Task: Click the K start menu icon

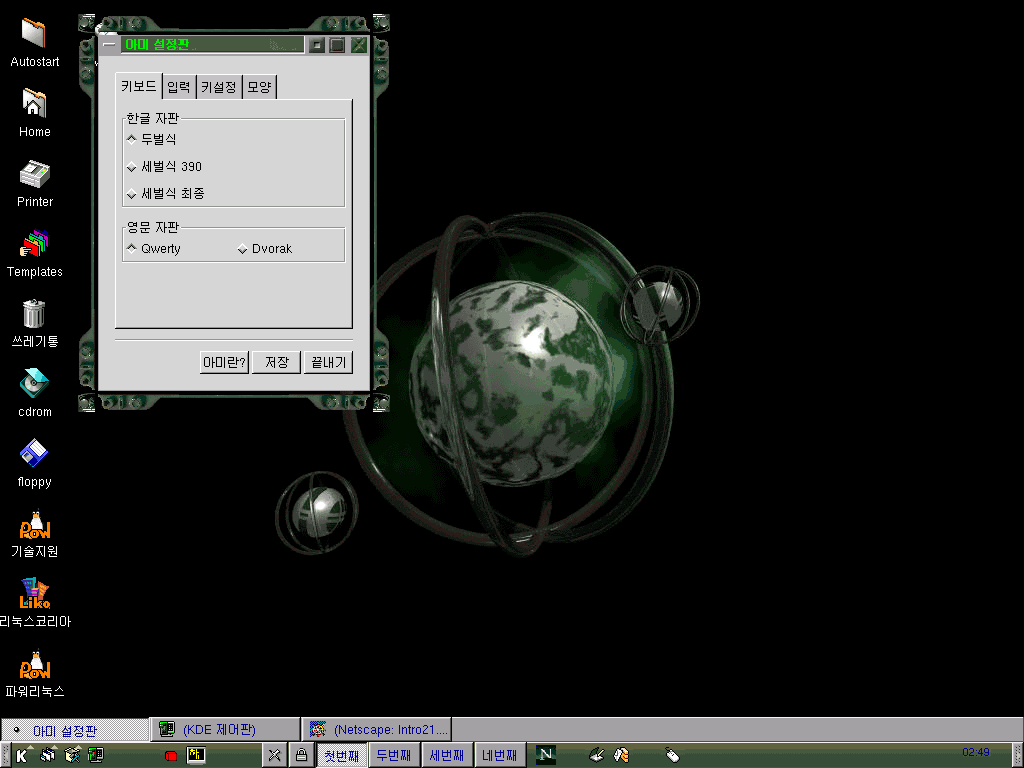Action: tap(21, 755)
